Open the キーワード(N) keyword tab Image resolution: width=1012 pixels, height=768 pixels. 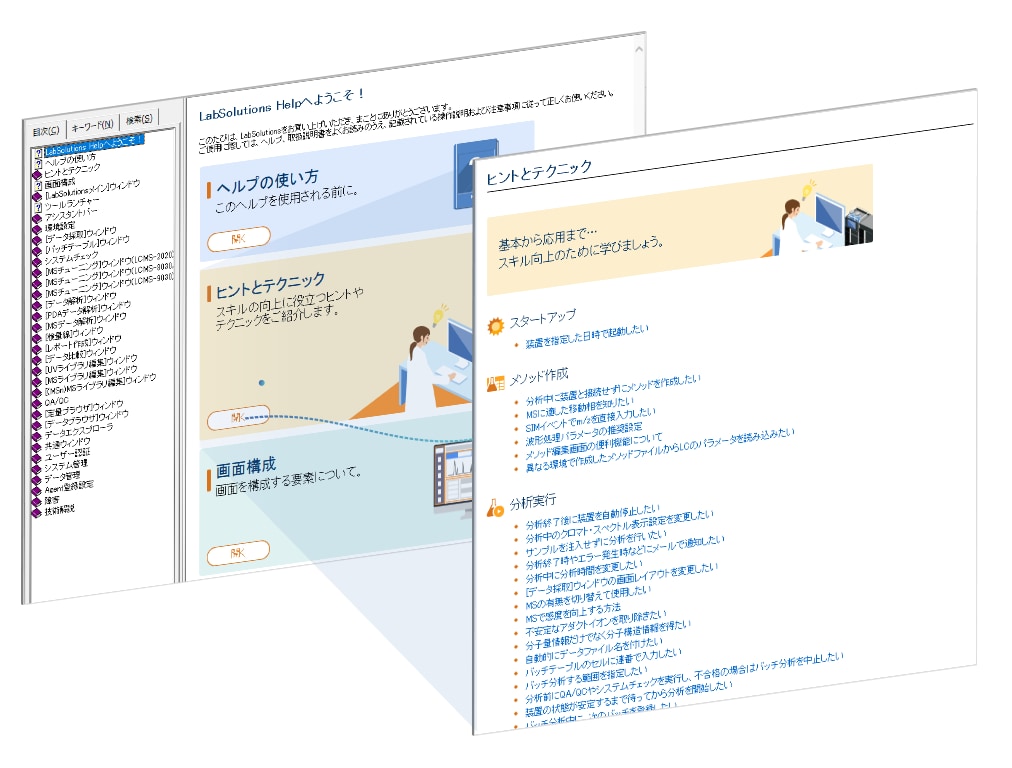pyautogui.click(x=92, y=125)
